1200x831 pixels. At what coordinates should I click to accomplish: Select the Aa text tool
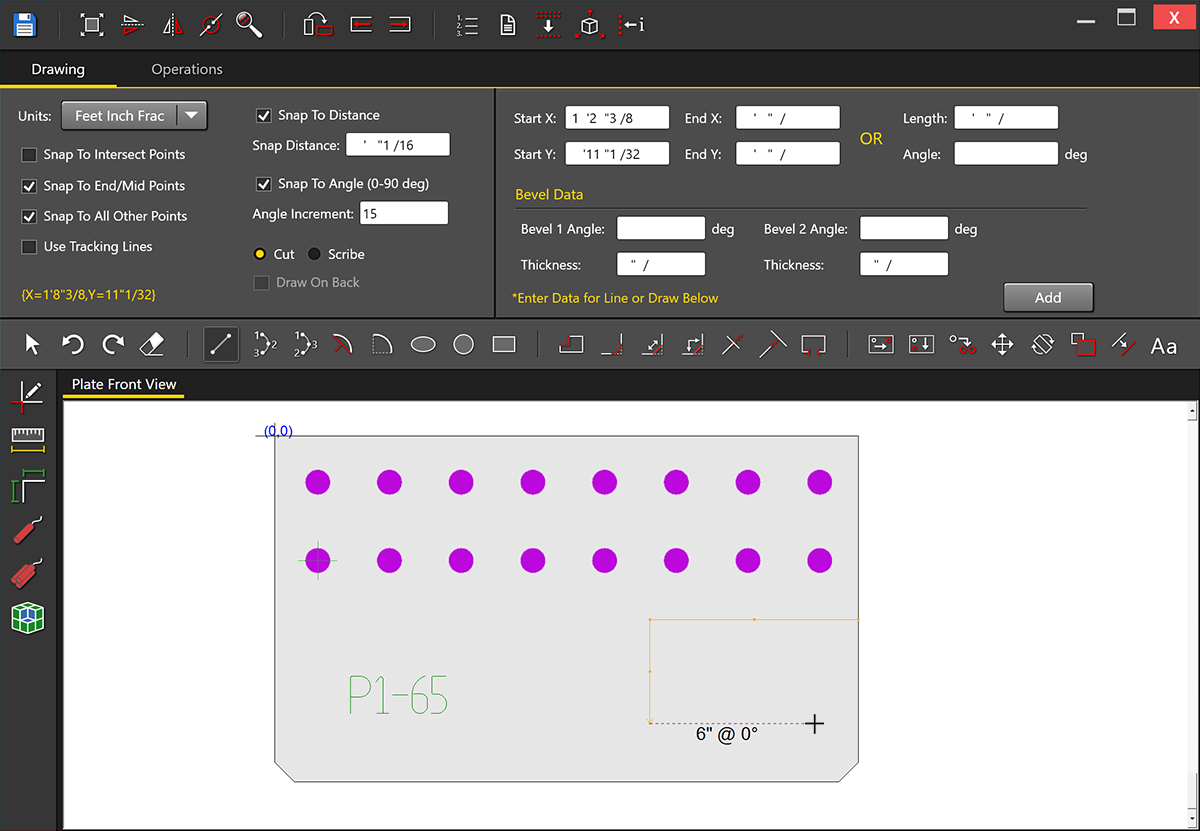(x=1163, y=346)
